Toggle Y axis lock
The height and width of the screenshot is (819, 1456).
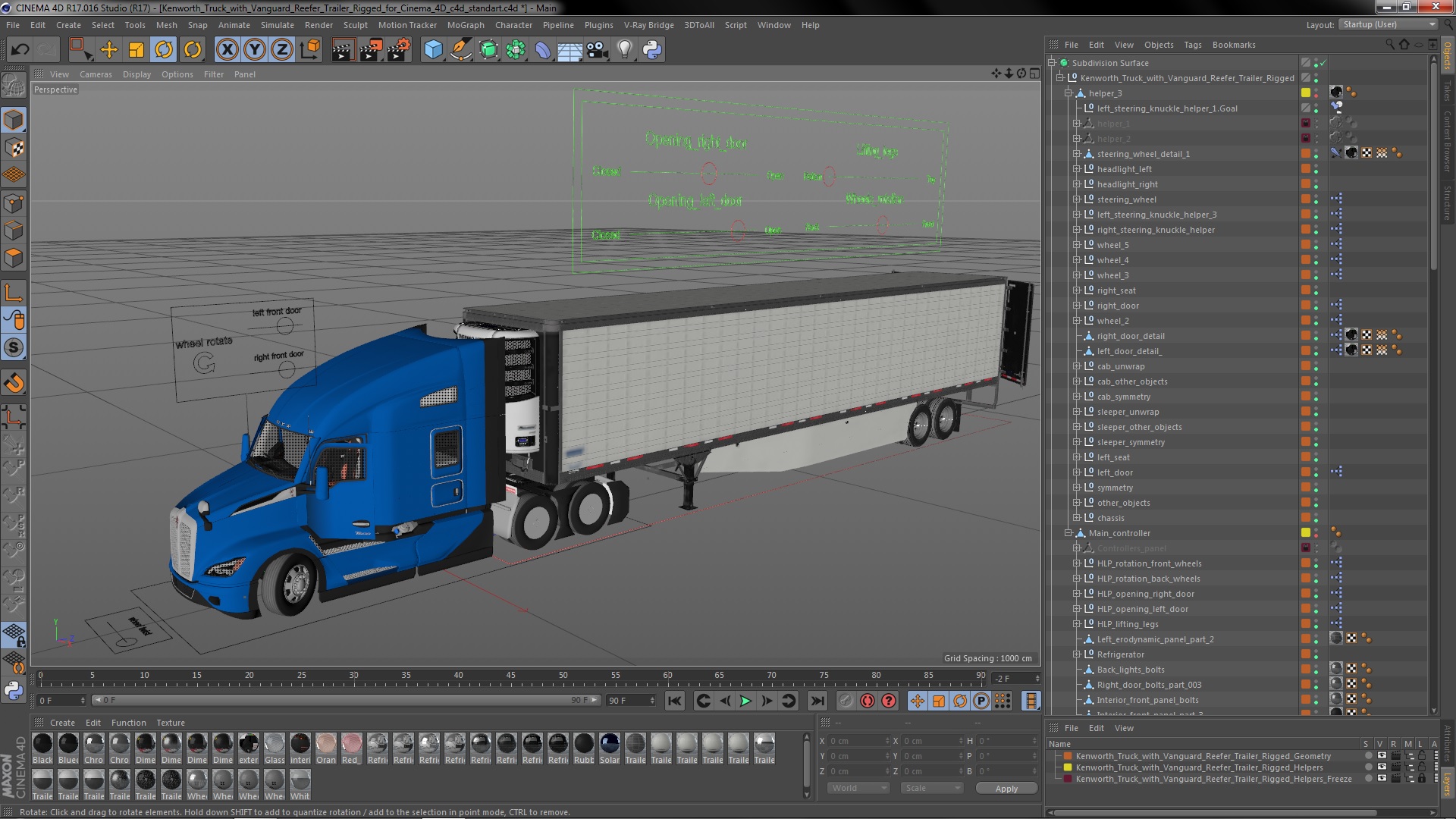(x=255, y=50)
